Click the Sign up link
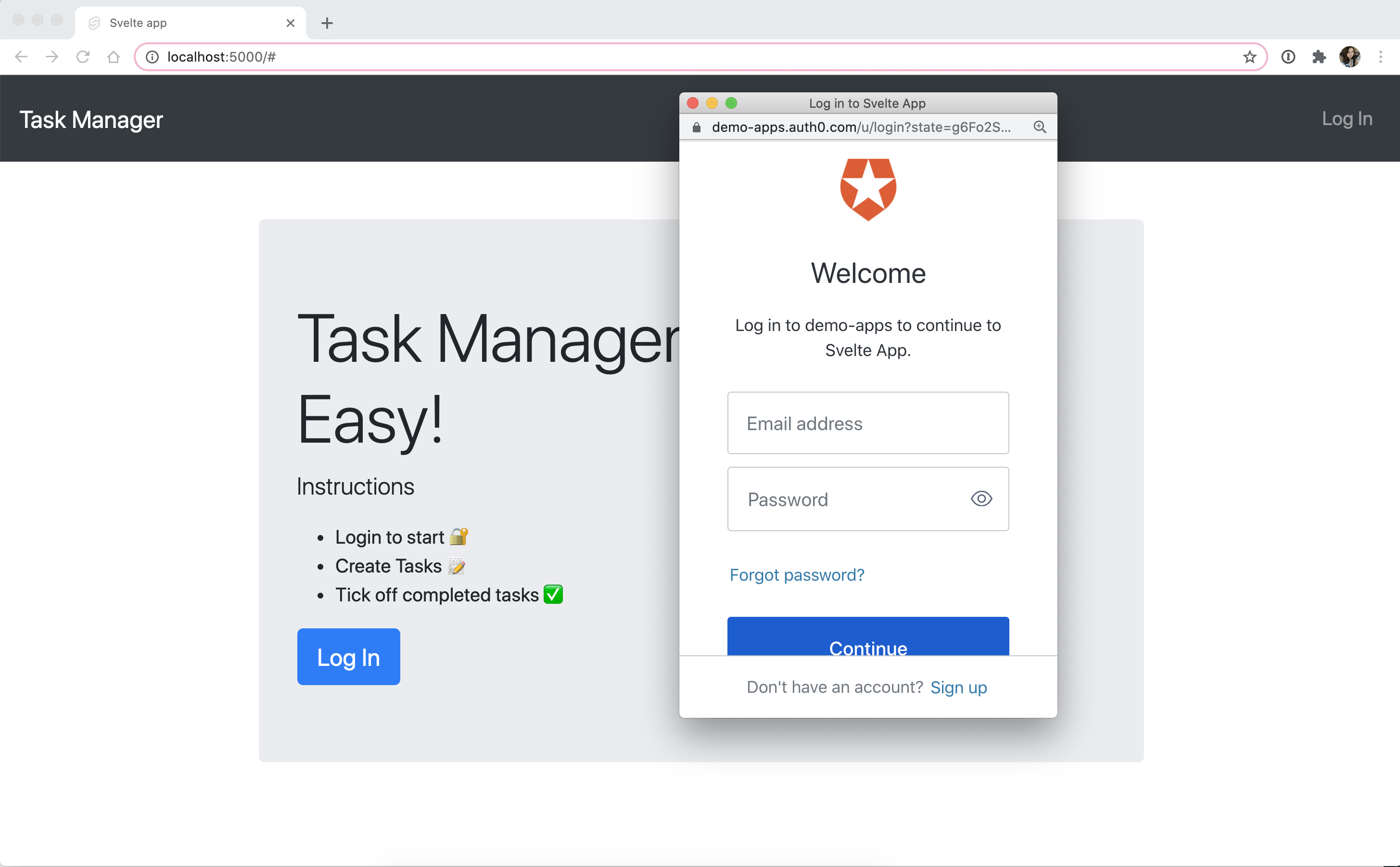 pyautogui.click(x=958, y=687)
